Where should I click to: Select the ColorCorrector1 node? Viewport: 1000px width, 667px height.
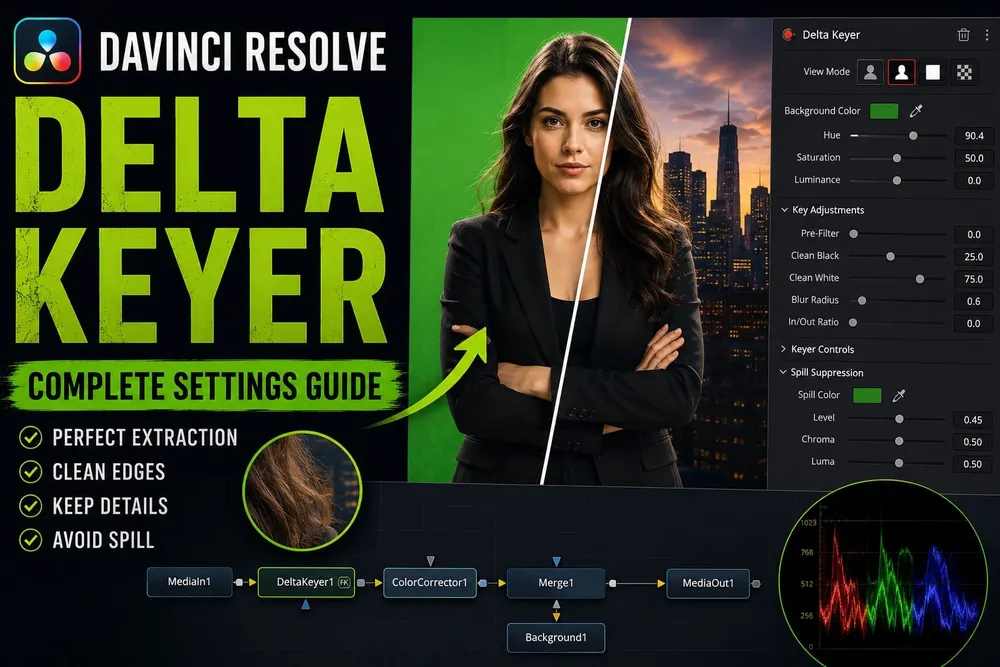pos(430,582)
